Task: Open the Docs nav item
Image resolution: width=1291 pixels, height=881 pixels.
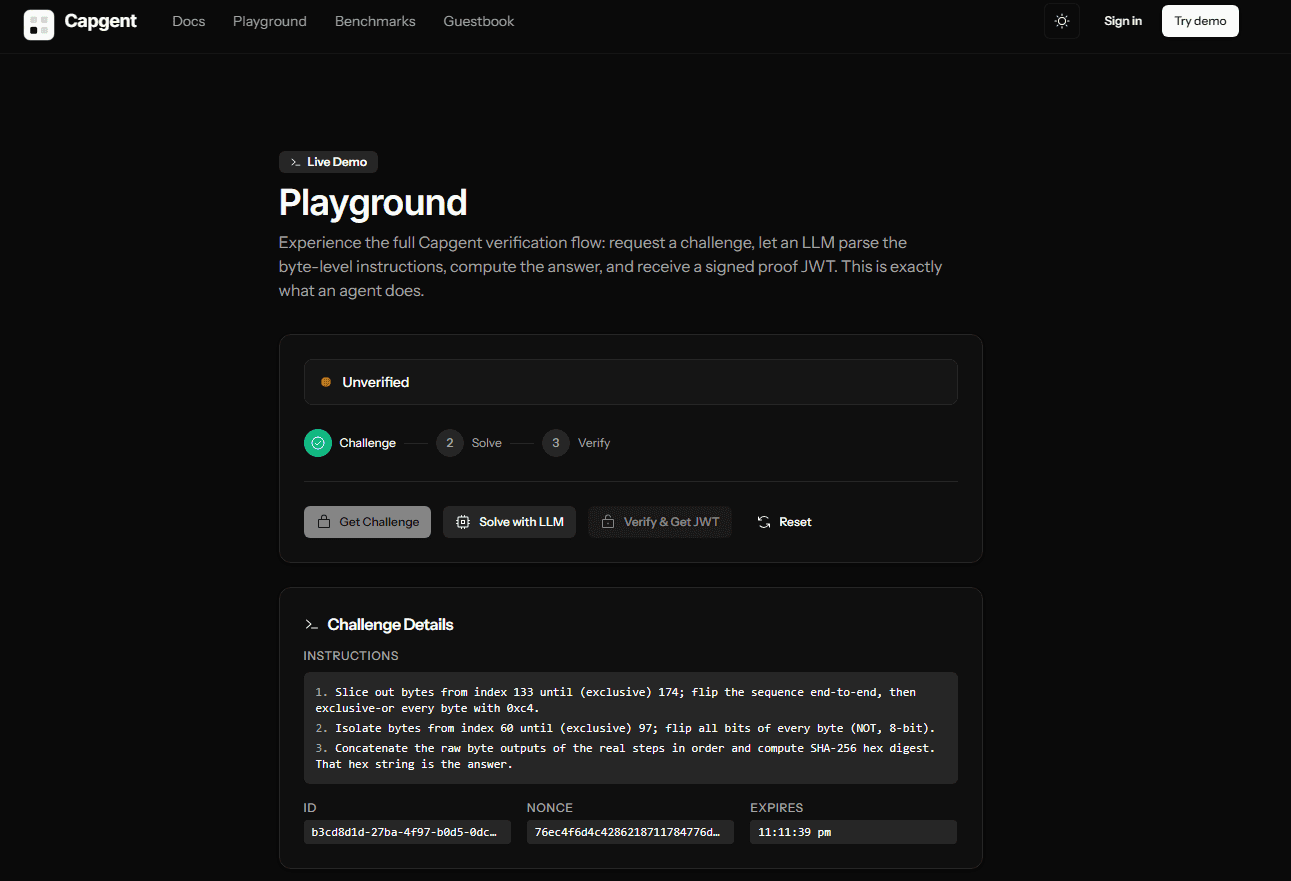Action: (x=189, y=21)
